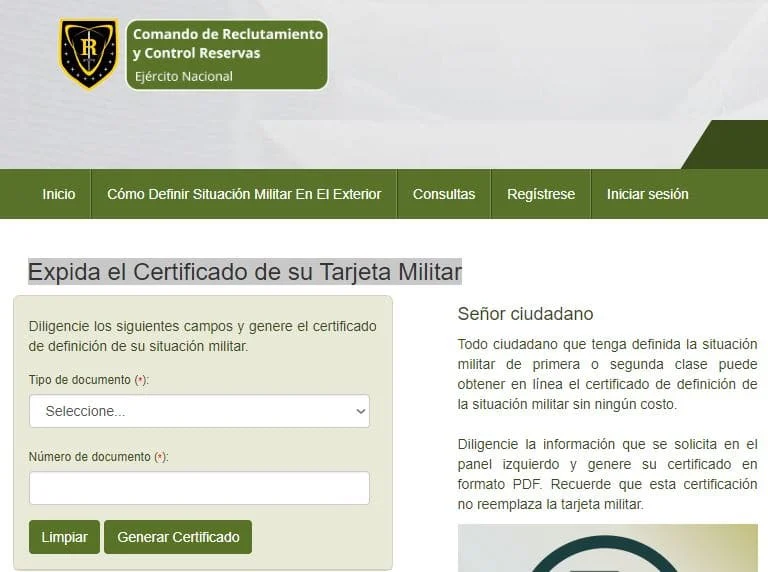Click the paragraph starting 'Diligencie la información'

coord(607,474)
